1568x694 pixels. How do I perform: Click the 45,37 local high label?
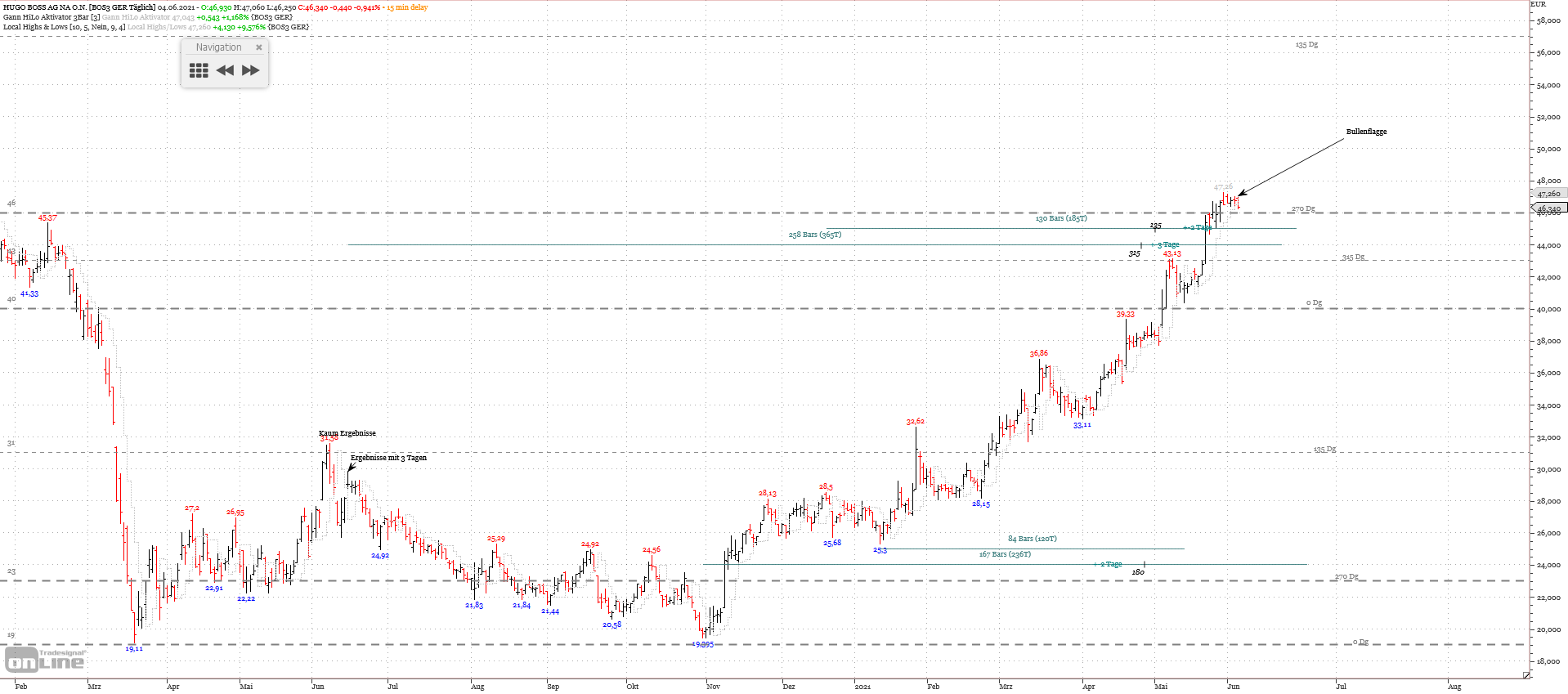point(47,217)
